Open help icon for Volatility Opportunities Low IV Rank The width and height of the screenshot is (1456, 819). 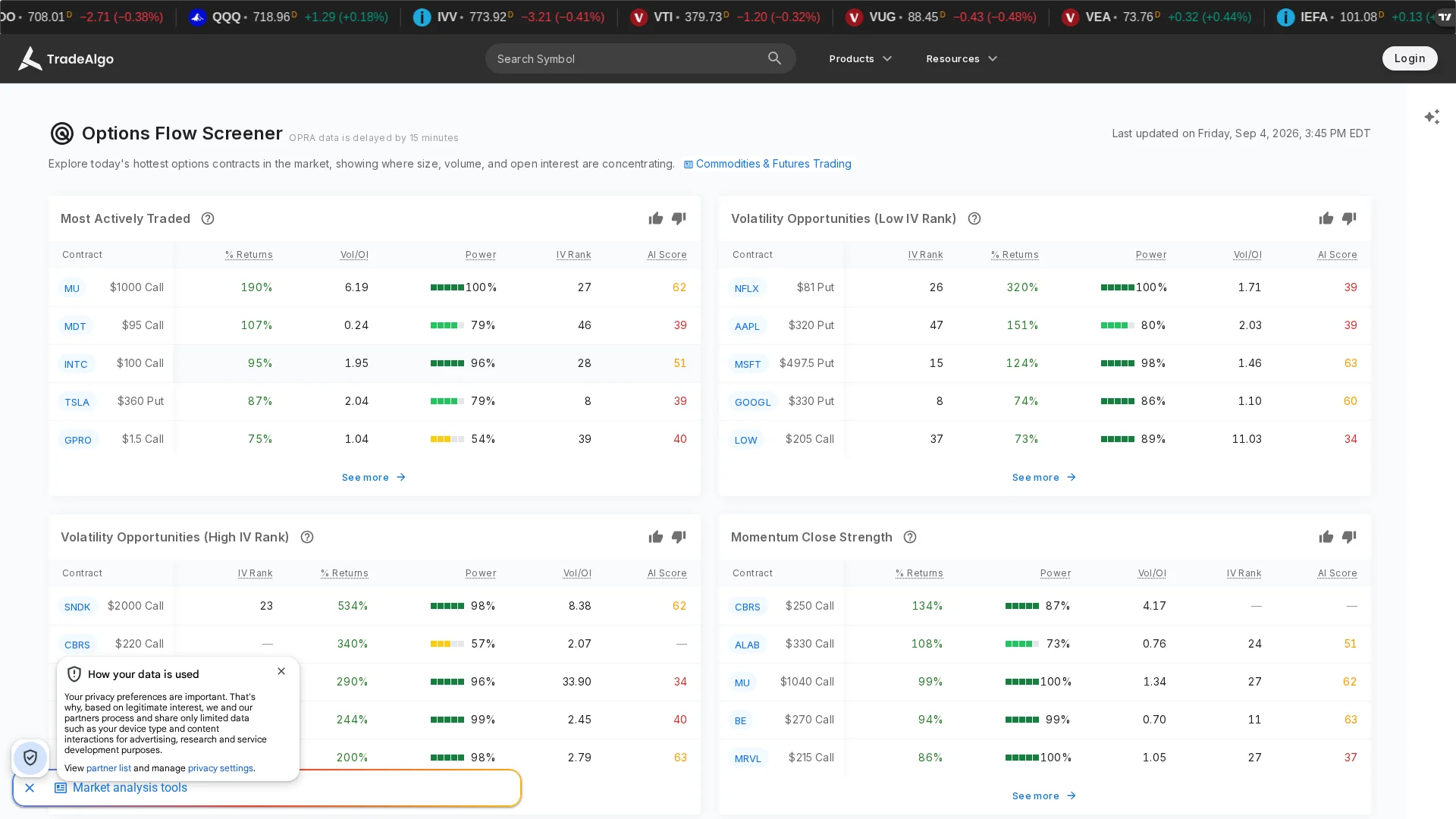click(x=974, y=218)
